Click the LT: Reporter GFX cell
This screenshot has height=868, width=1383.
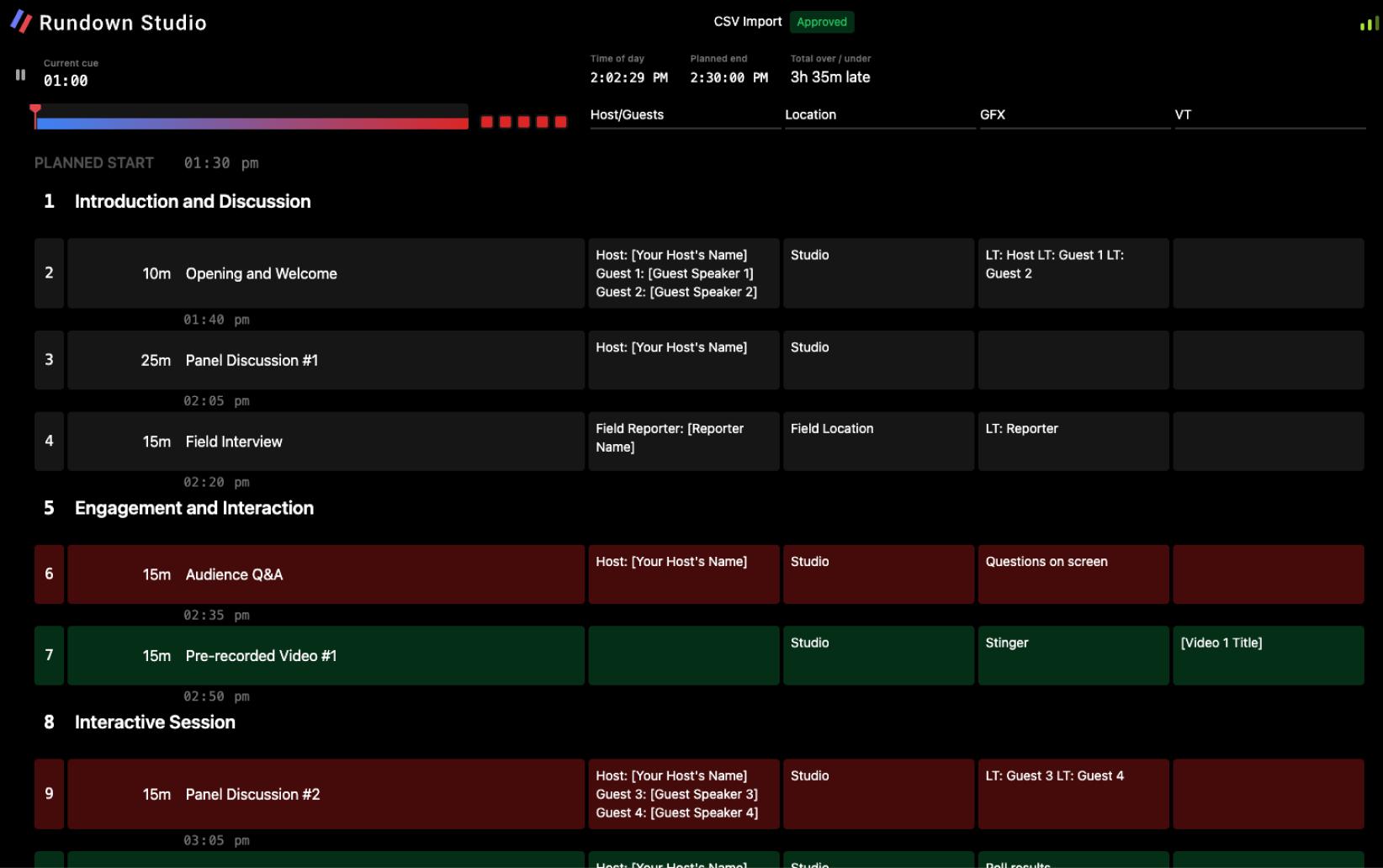(x=1073, y=442)
